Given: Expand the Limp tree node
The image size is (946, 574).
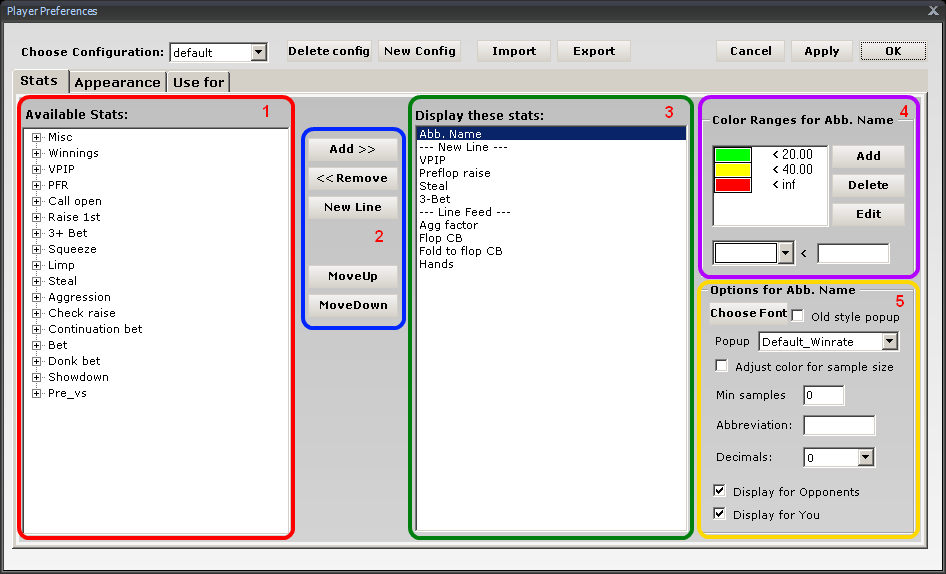Looking at the screenshot, I should (37, 266).
